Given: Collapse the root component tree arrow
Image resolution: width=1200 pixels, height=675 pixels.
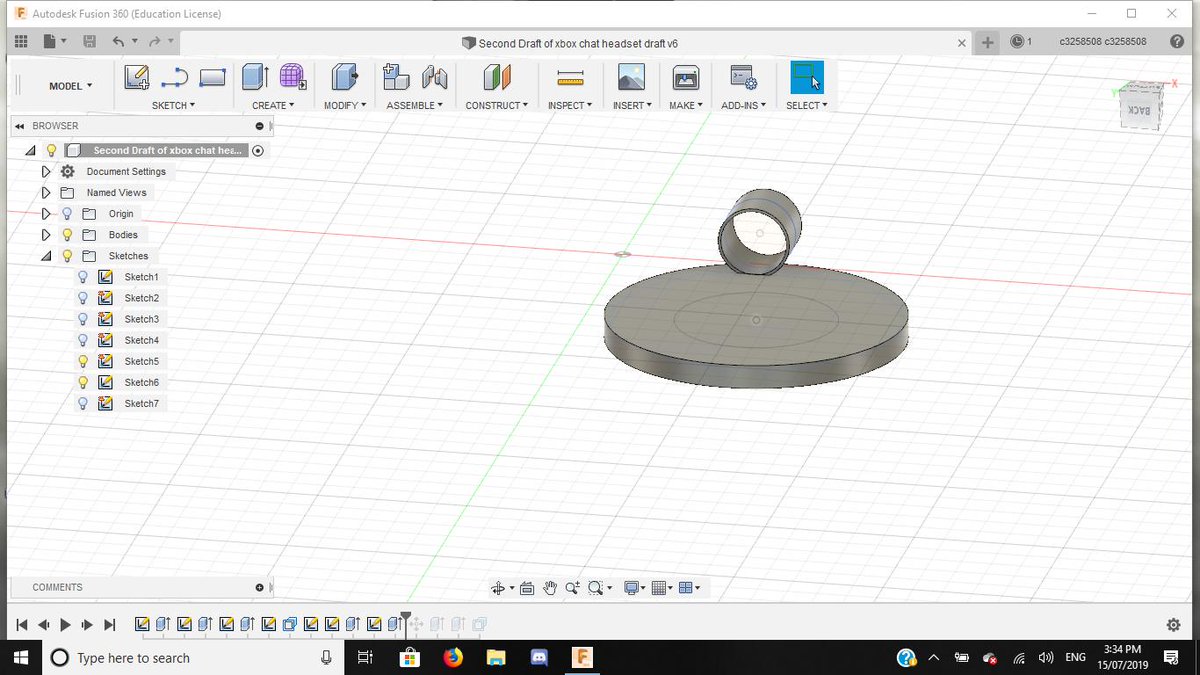Looking at the screenshot, I should coord(29,150).
